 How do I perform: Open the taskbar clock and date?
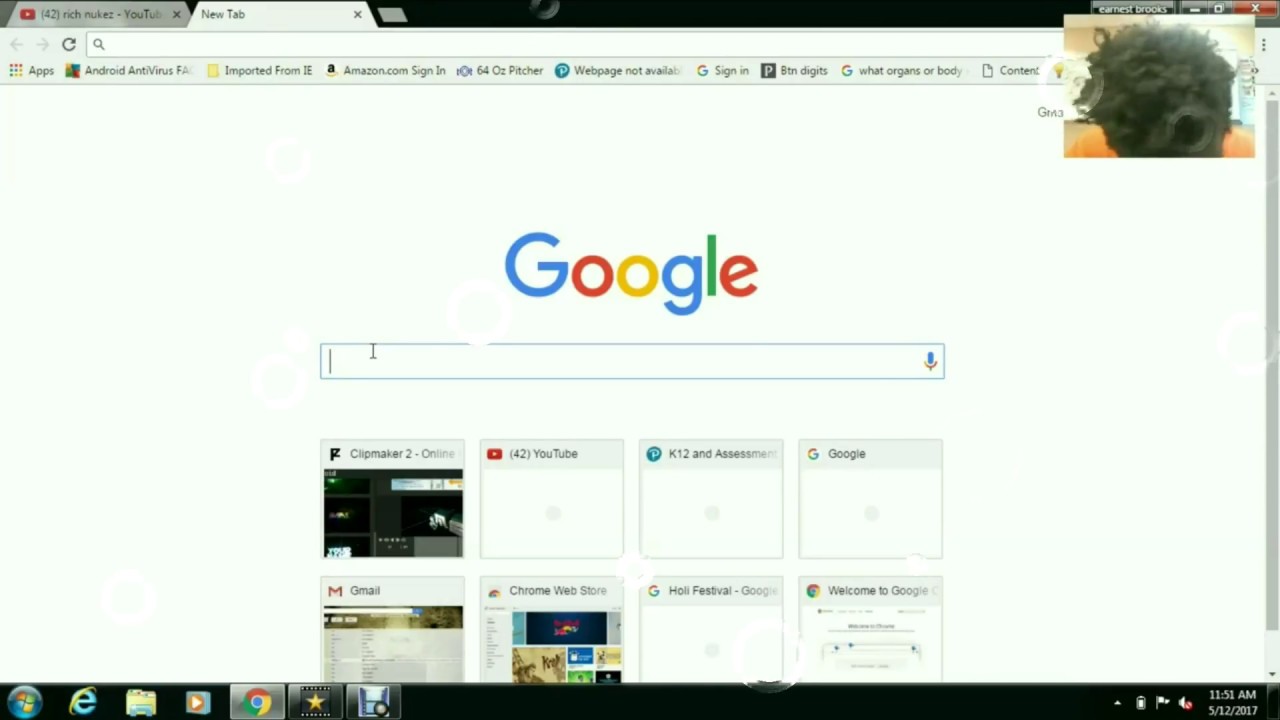pos(1232,702)
